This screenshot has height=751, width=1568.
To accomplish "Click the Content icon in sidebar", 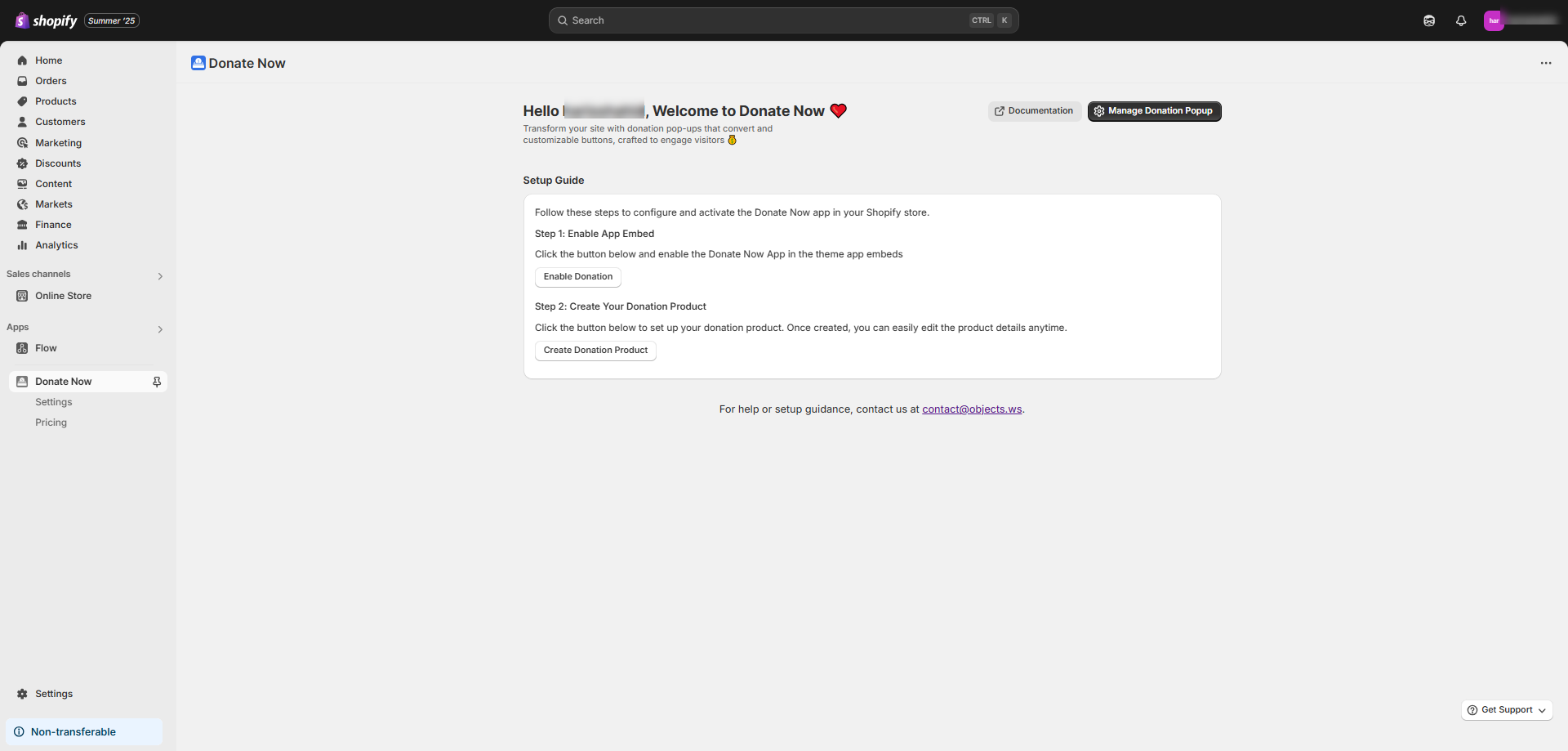I will 22,184.
